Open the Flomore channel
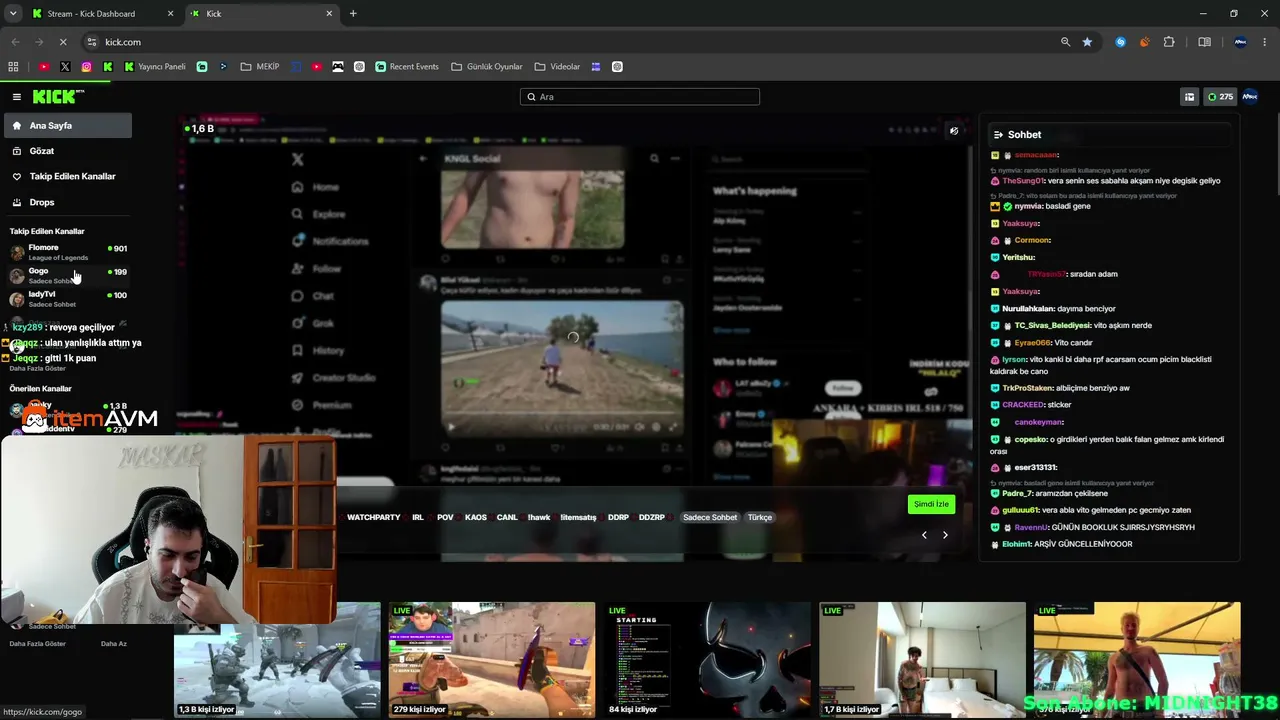The width and height of the screenshot is (1280, 720). point(68,252)
